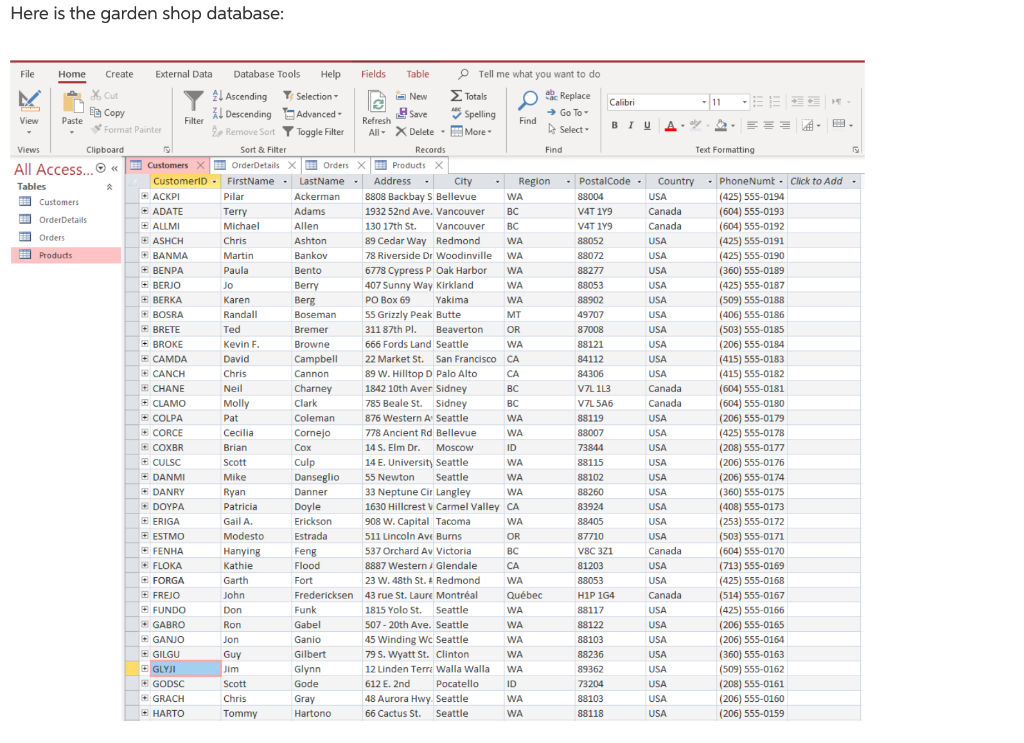The image size is (1024, 743).
Task: Open the Advanced filter dropdown
Action: point(312,114)
